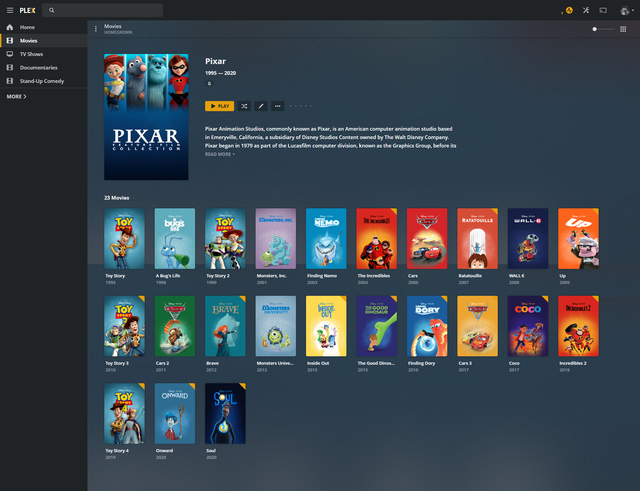Open the Cars 2006 poster
The width and height of the screenshot is (640, 491).
click(427, 239)
